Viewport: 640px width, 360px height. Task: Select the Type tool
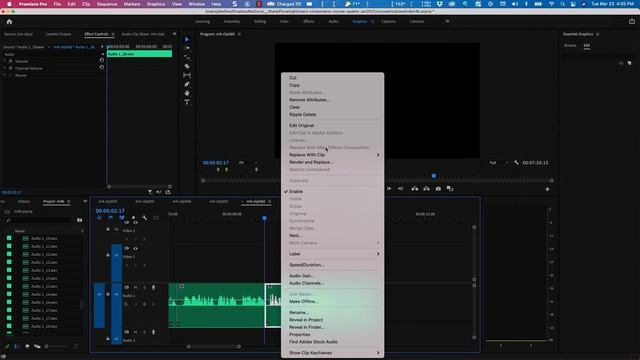click(187, 102)
